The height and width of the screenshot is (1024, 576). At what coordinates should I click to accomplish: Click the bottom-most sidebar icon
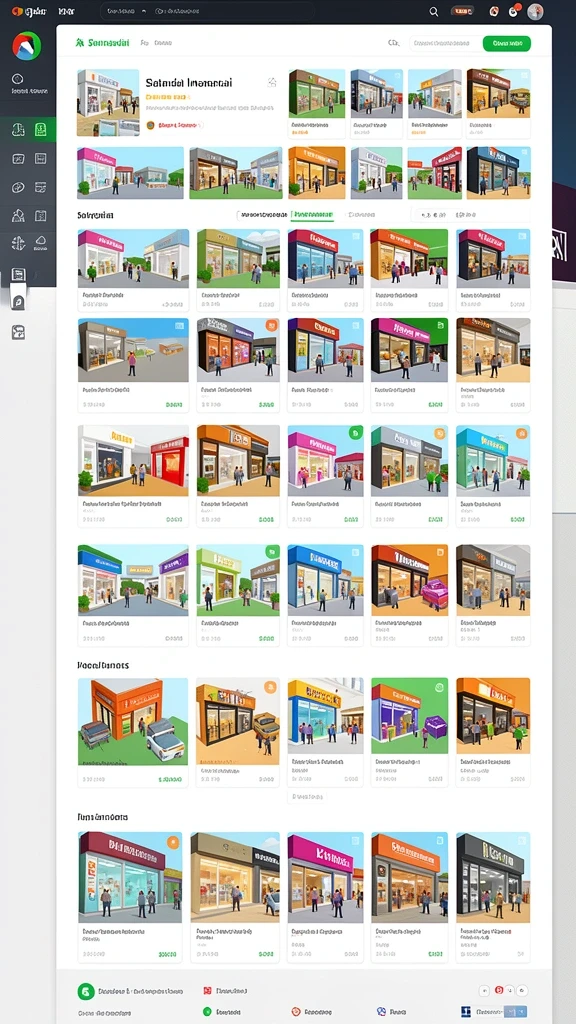18,332
